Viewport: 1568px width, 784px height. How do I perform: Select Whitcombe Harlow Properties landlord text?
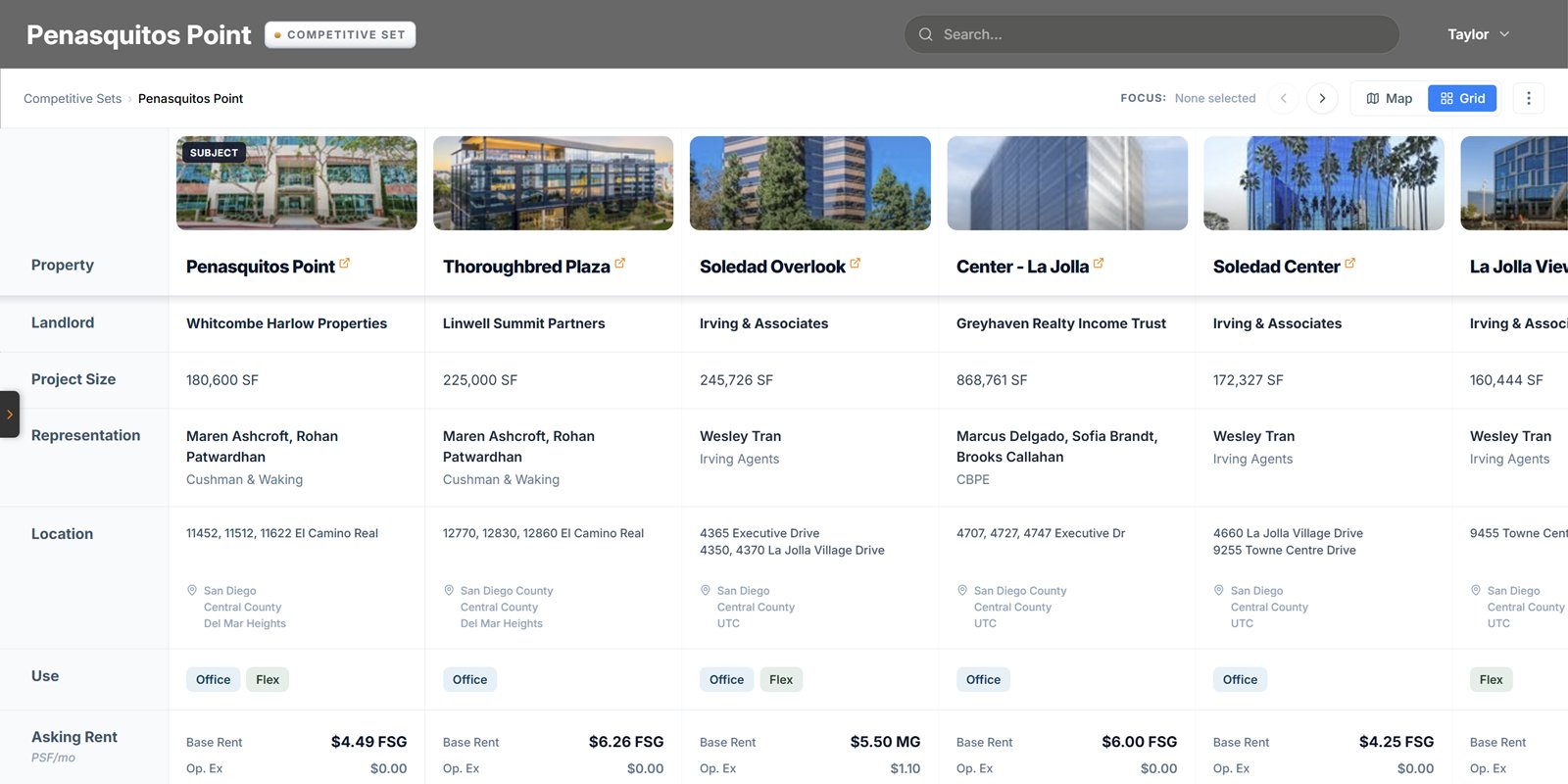286,323
